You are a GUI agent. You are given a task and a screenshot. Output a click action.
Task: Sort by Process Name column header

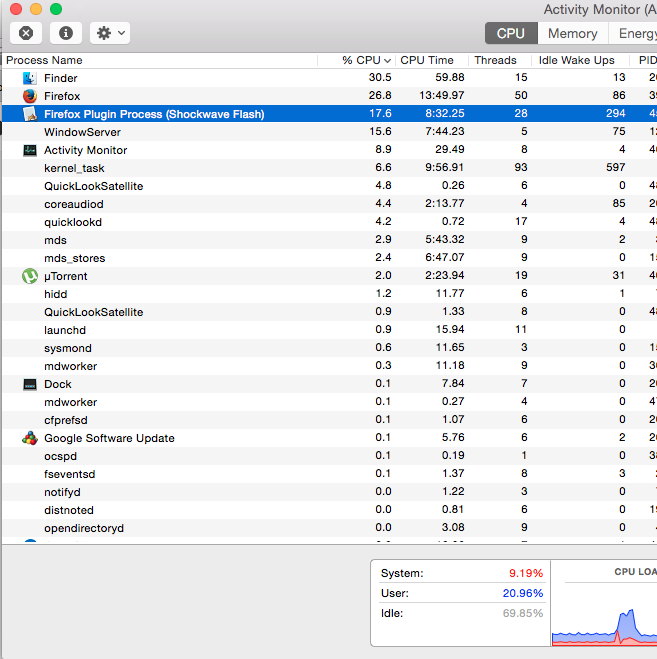(x=160, y=61)
